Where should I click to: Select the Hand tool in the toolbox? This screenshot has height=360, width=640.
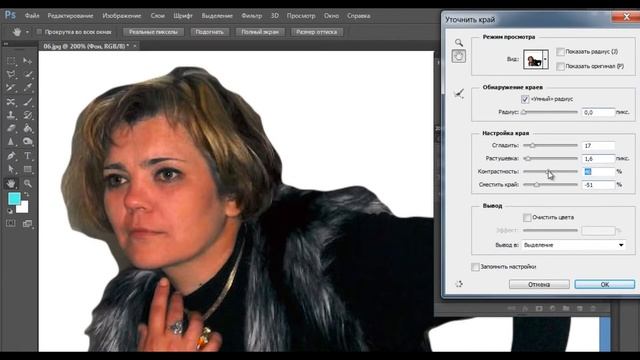11,183
